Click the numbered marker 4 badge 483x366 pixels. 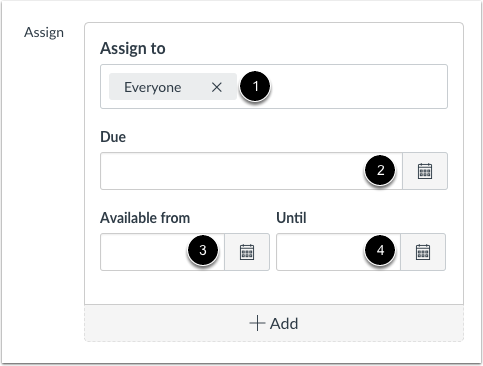(380, 250)
